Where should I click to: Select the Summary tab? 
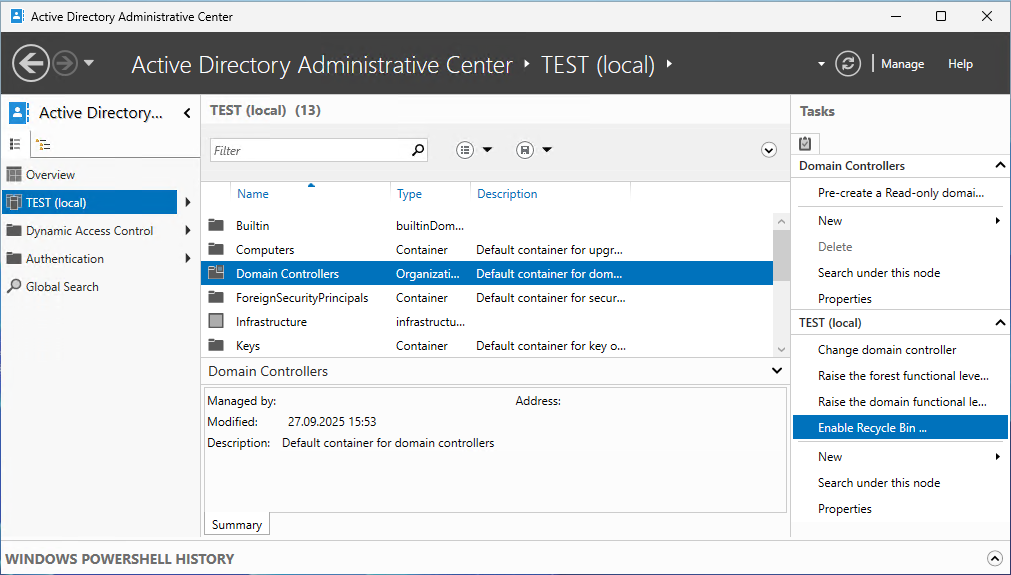pyautogui.click(x=237, y=525)
